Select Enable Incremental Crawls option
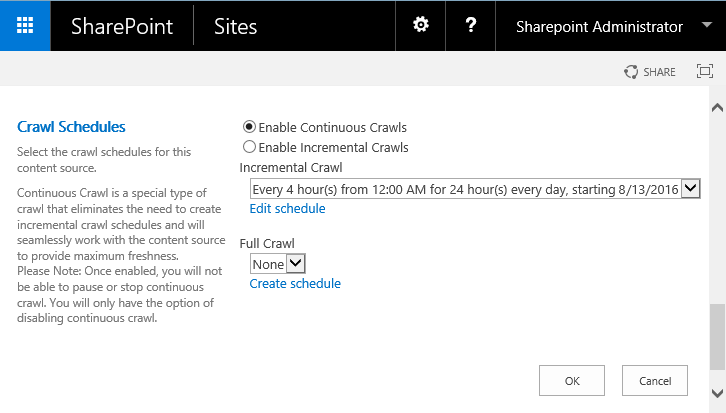726x413 pixels. pyautogui.click(x=249, y=147)
